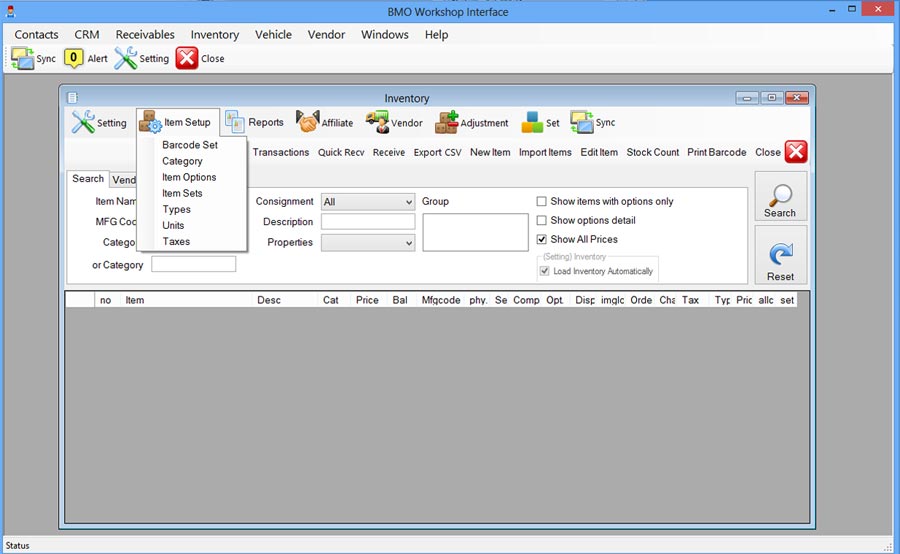Click the Bal column header
Viewport: 900px width, 554px height.
click(x=400, y=300)
